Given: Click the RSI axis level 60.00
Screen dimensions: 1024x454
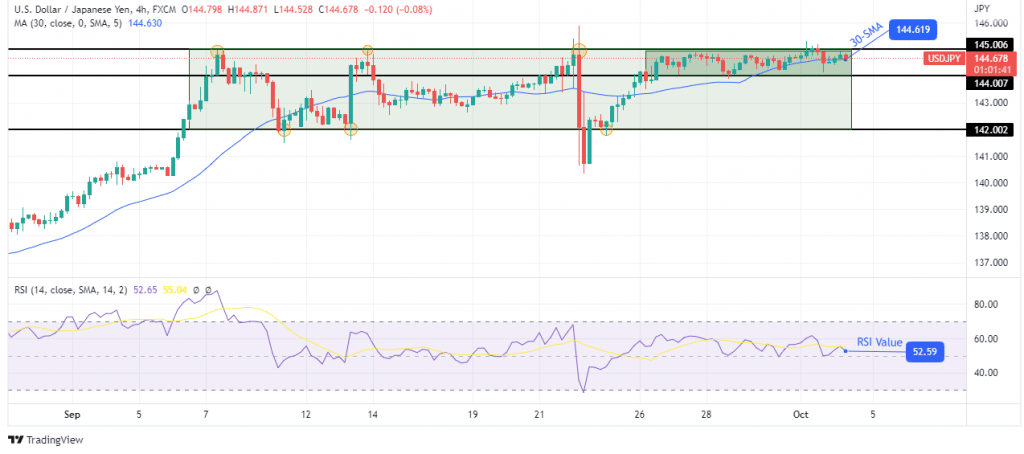Looking at the screenshot, I should pyautogui.click(x=985, y=338).
